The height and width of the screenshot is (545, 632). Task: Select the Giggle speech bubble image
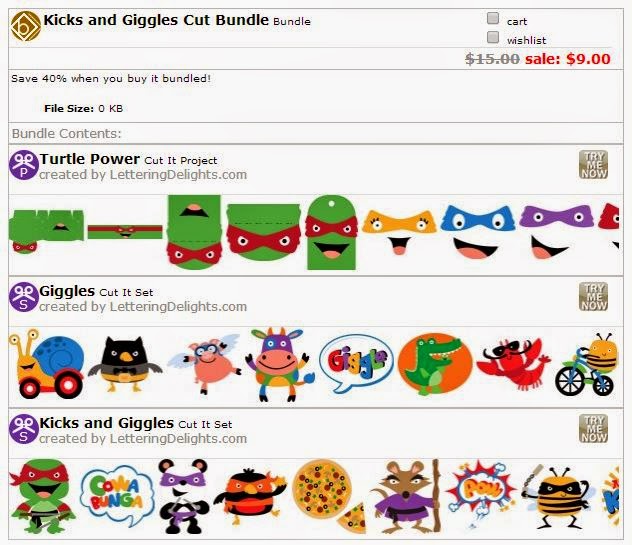pyautogui.click(x=356, y=364)
